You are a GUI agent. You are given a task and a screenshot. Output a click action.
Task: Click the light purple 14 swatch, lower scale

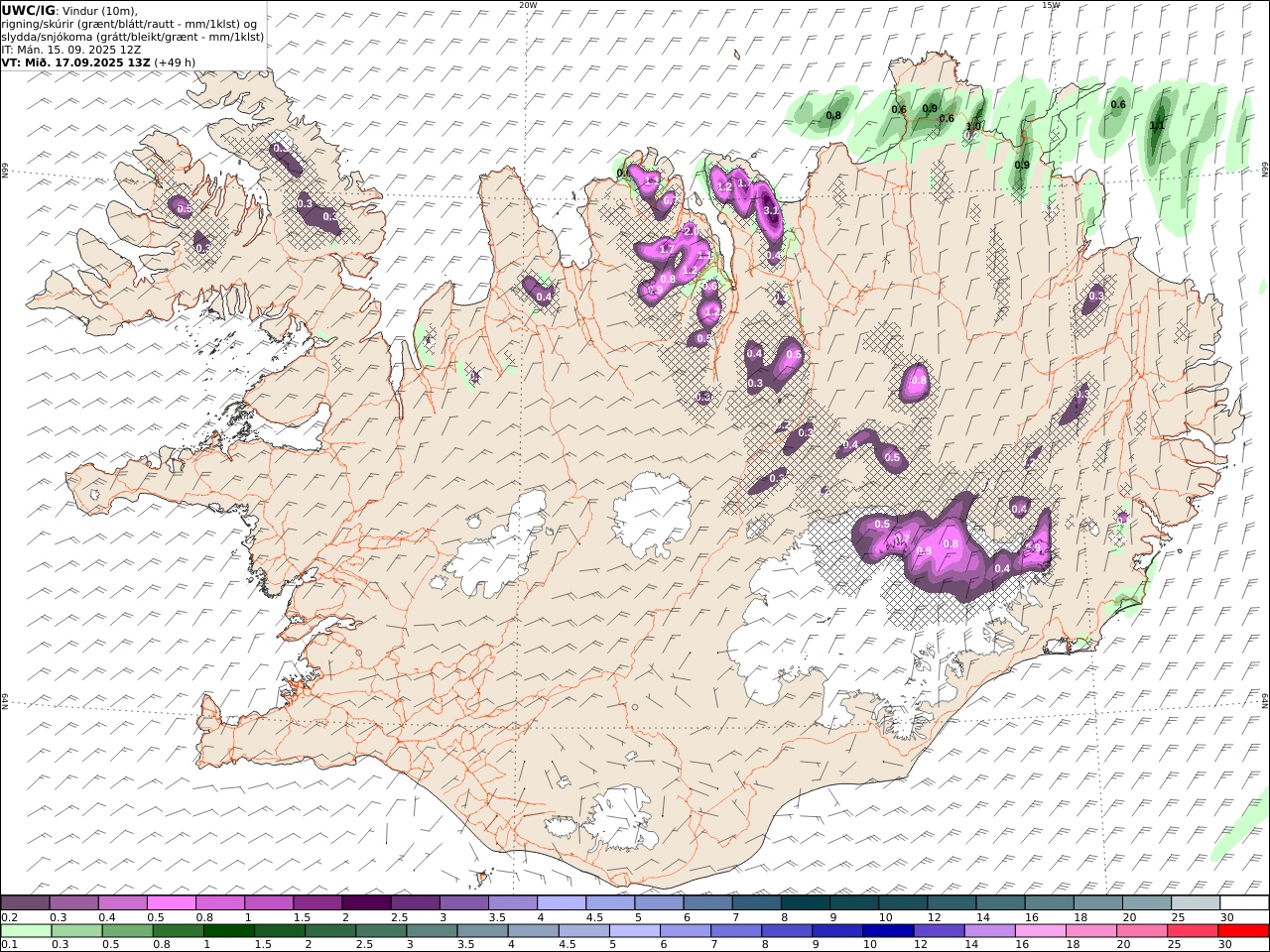989,930
